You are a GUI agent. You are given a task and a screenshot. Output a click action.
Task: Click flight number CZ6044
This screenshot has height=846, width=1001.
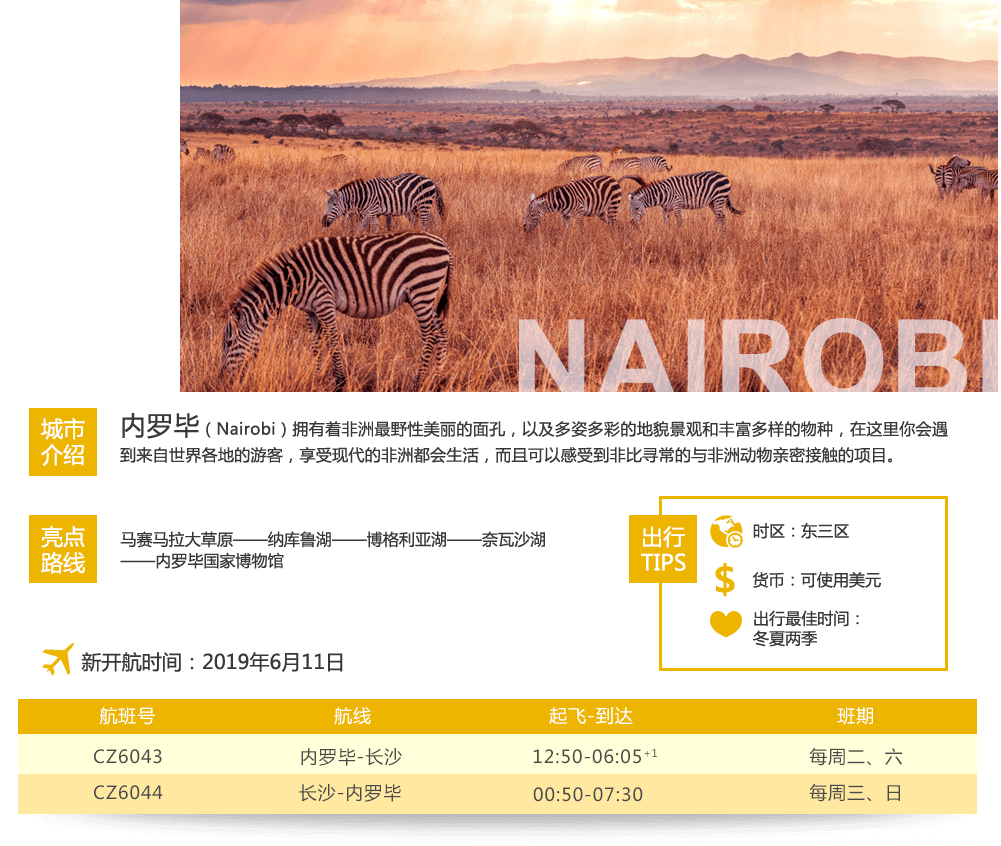point(127,793)
